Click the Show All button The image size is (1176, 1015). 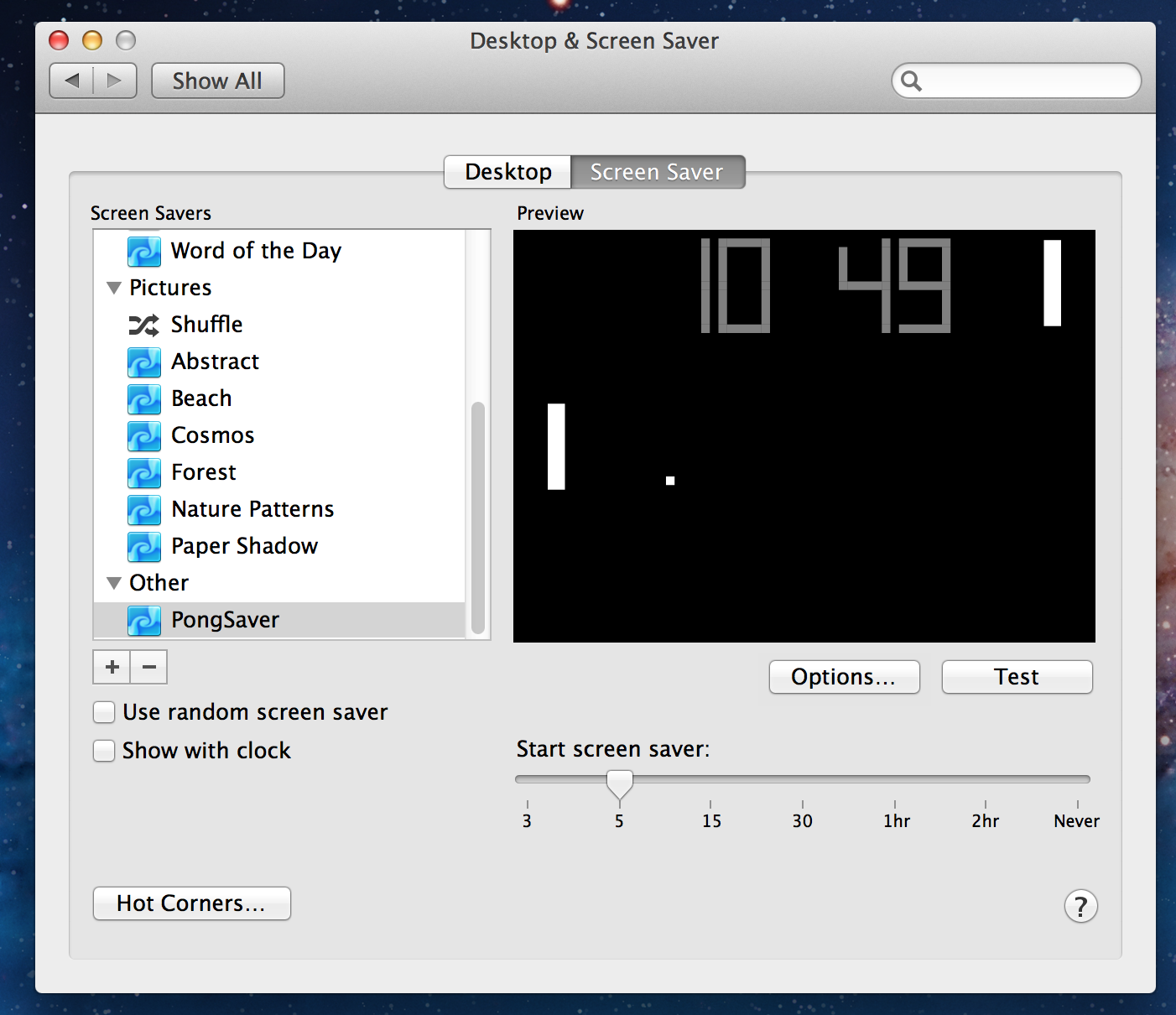(x=217, y=81)
